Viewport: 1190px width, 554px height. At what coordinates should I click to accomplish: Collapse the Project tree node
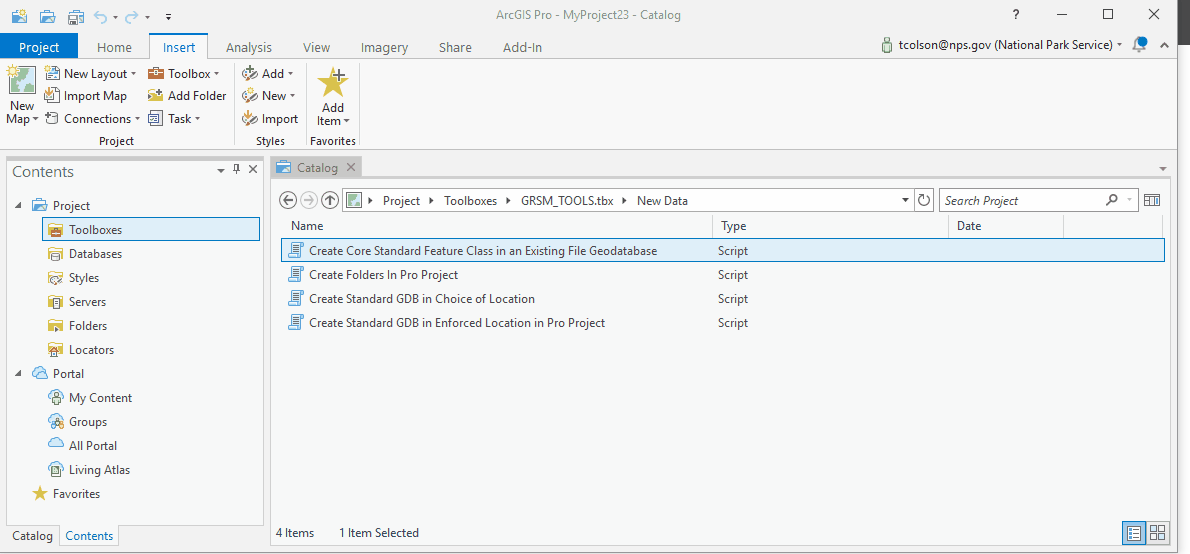tap(17, 206)
